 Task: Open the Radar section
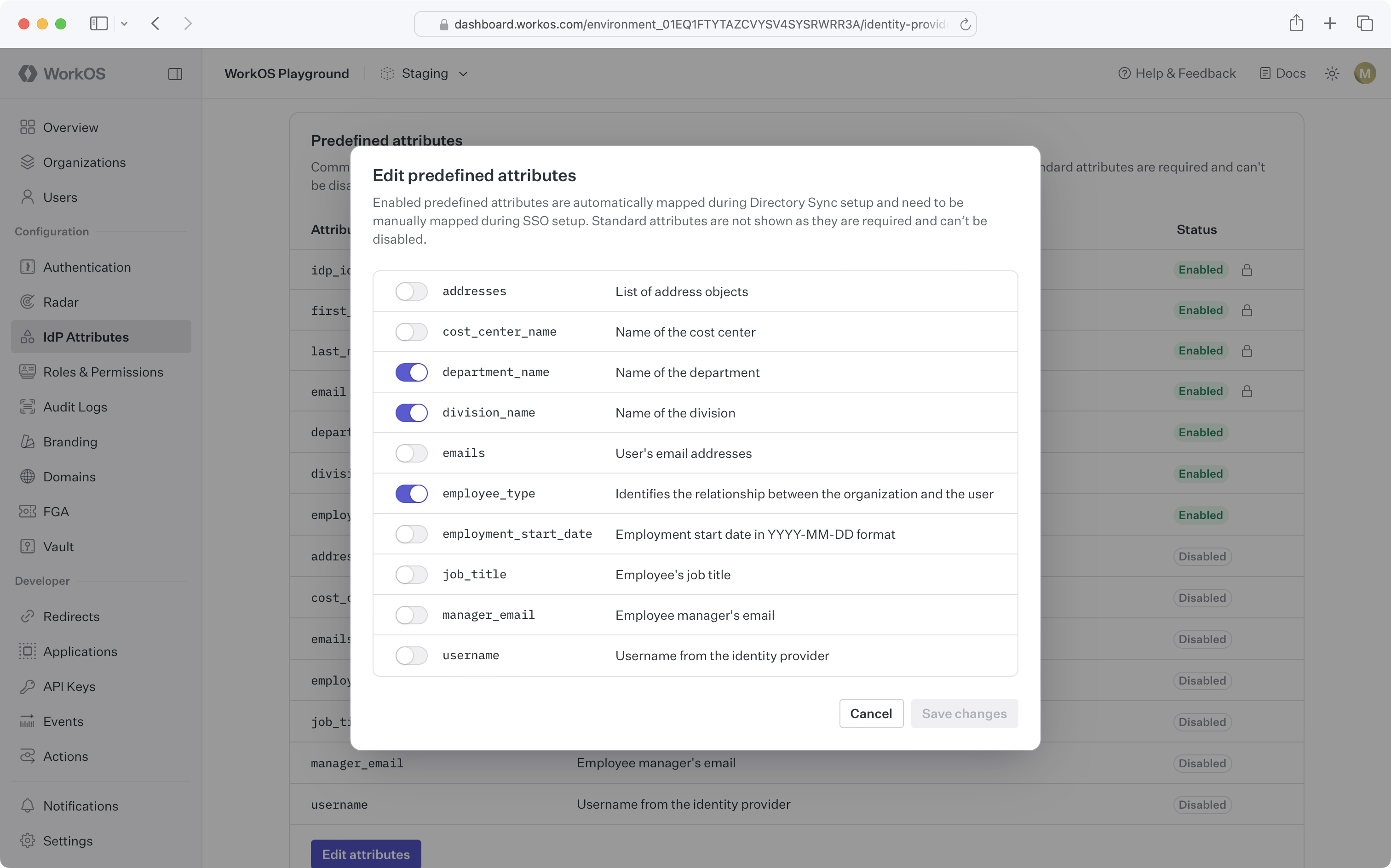click(62, 302)
